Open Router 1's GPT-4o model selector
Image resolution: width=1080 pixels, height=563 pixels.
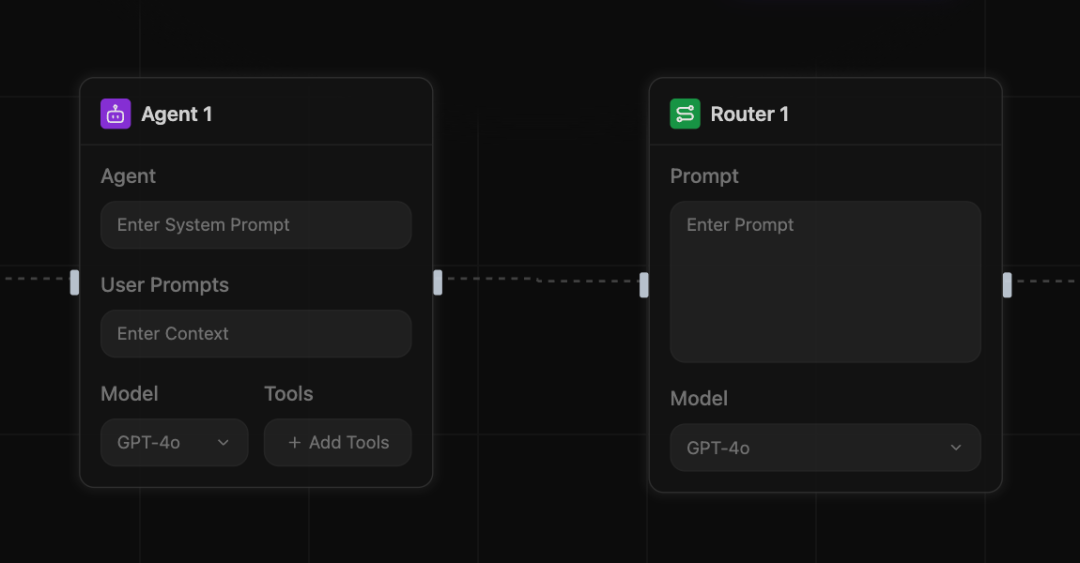(x=825, y=448)
